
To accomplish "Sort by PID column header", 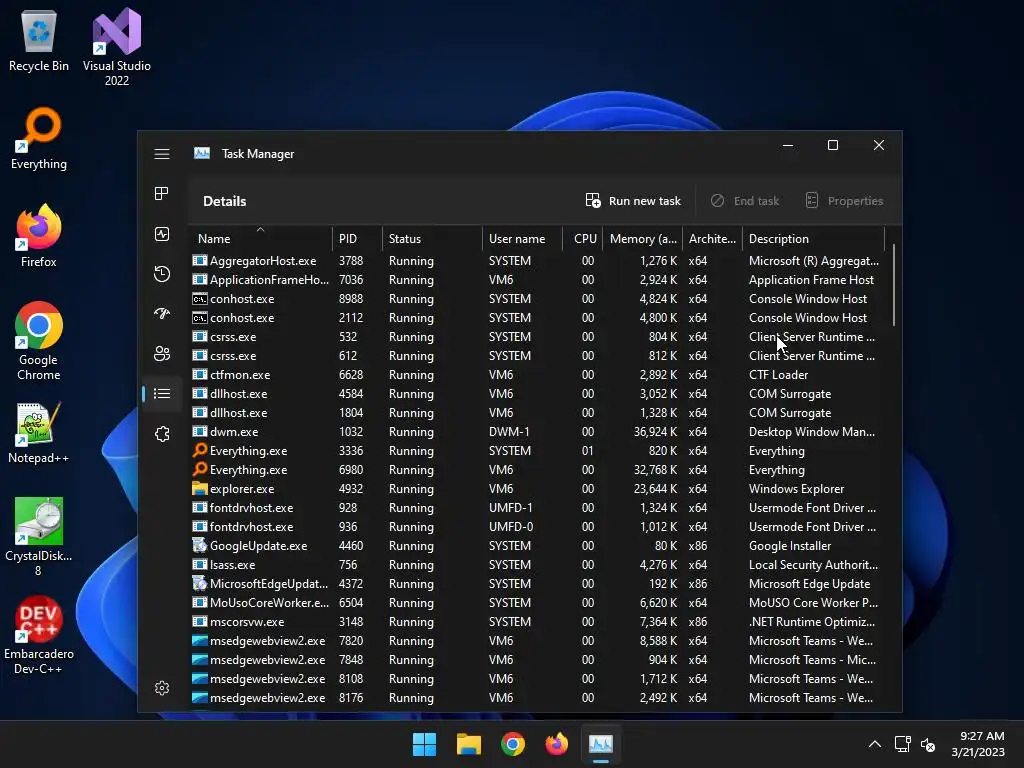I will (357, 238).
